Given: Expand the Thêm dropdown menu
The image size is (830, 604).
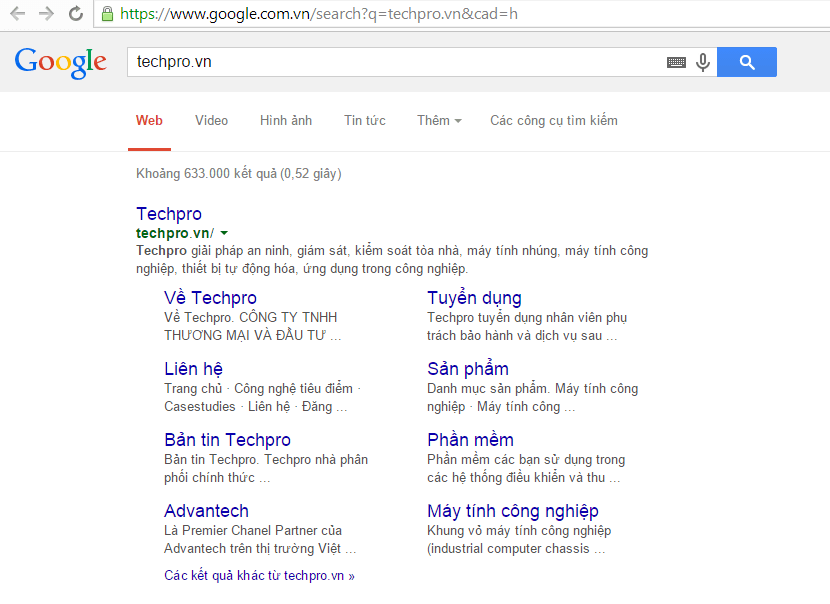Looking at the screenshot, I should click(x=439, y=121).
